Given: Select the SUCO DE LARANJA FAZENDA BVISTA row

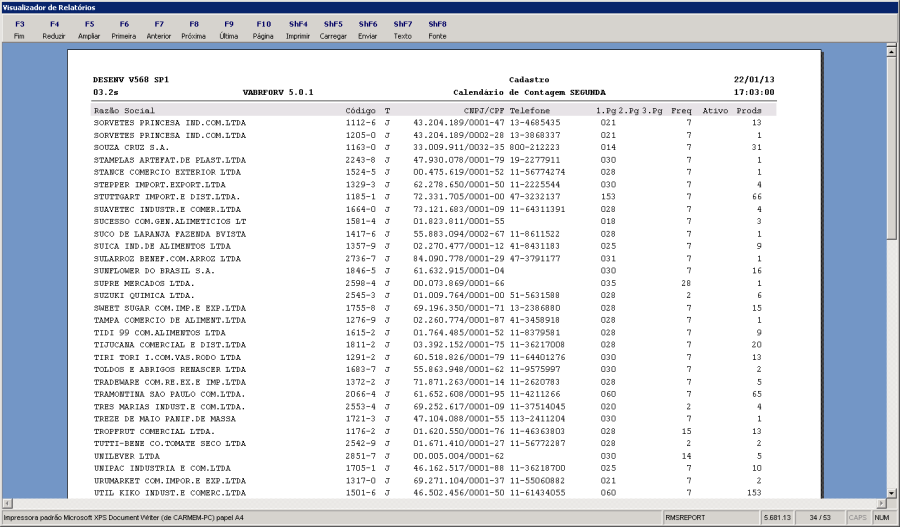Looking at the screenshot, I should (428, 234).
